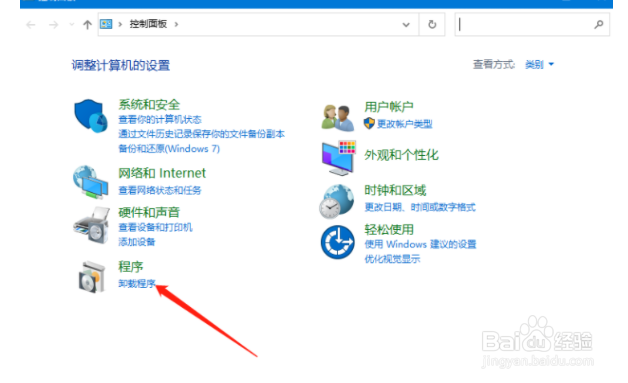Open 通过文件历史记录保存你的文件备份副本 link

click(x=201, y=134)
